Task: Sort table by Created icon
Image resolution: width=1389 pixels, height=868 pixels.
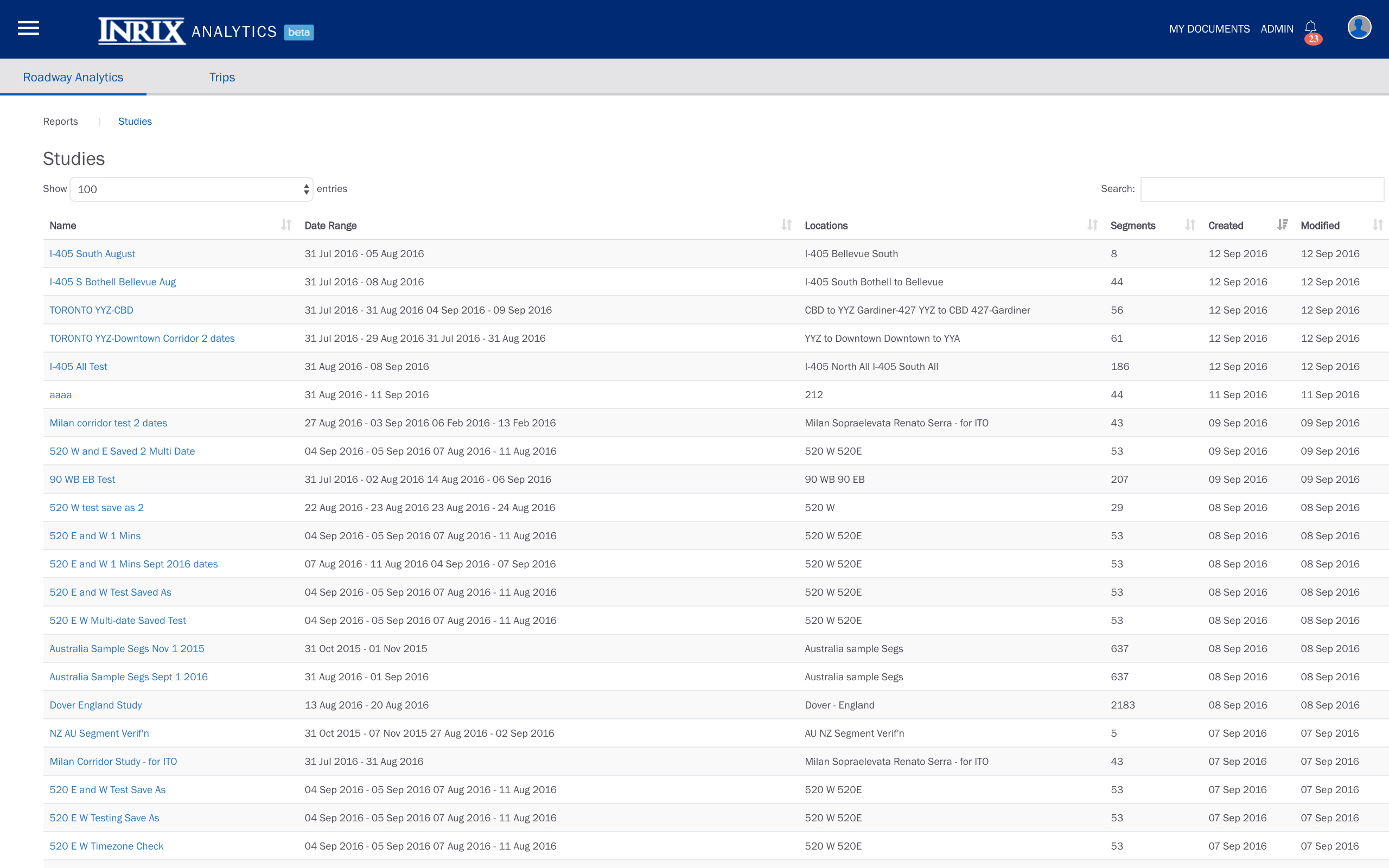Action: click(x=1282, y=225)
